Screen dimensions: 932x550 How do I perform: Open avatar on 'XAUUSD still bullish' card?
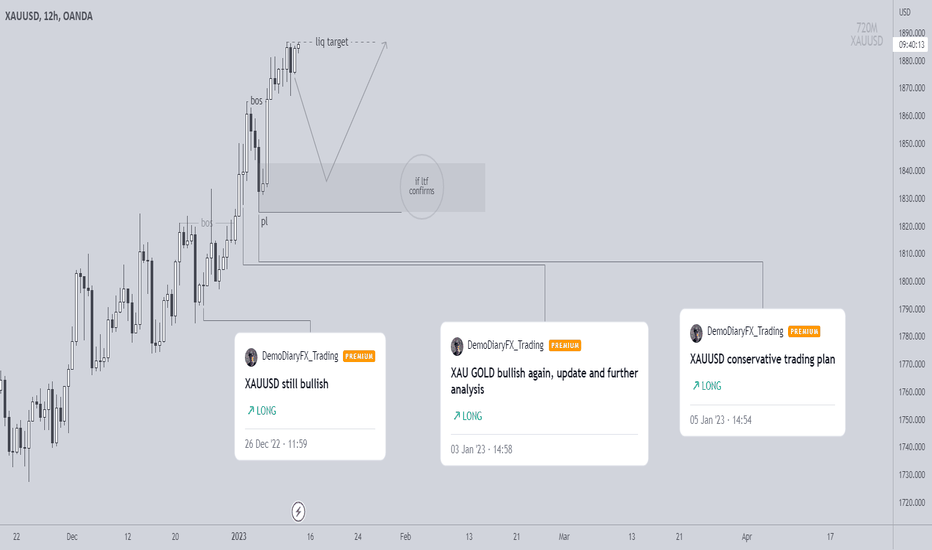coord(251,357)
